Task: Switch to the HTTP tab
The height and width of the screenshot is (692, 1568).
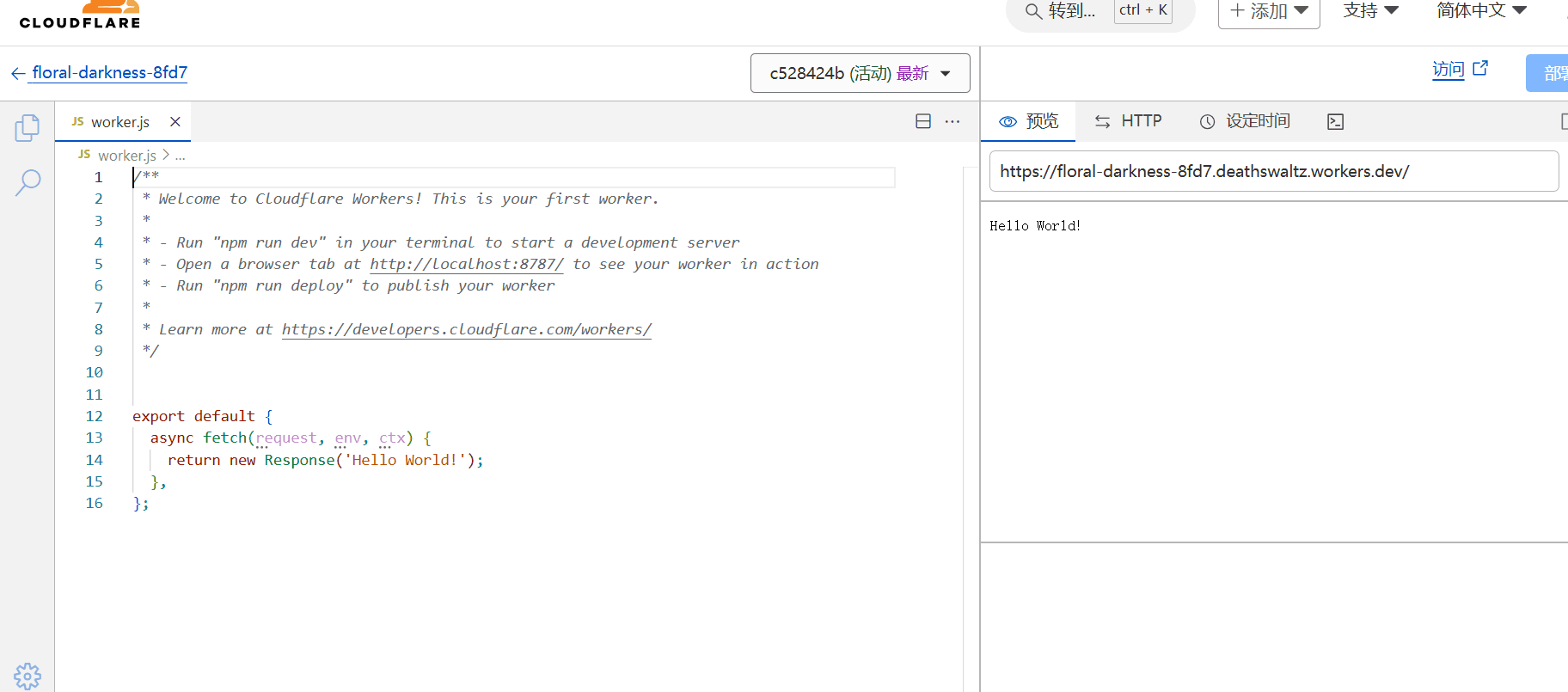Action: point(1128,121)
